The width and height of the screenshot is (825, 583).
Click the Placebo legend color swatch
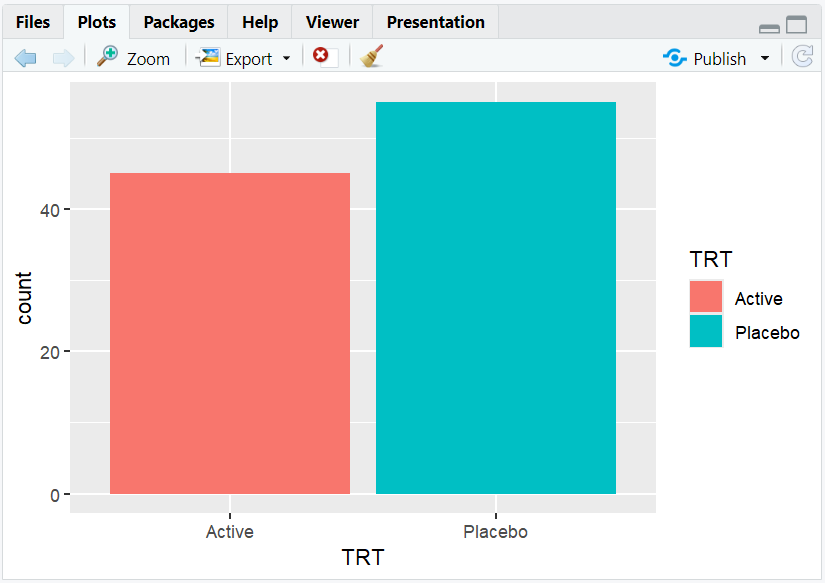pyautogui.click(x=705, y=331)
